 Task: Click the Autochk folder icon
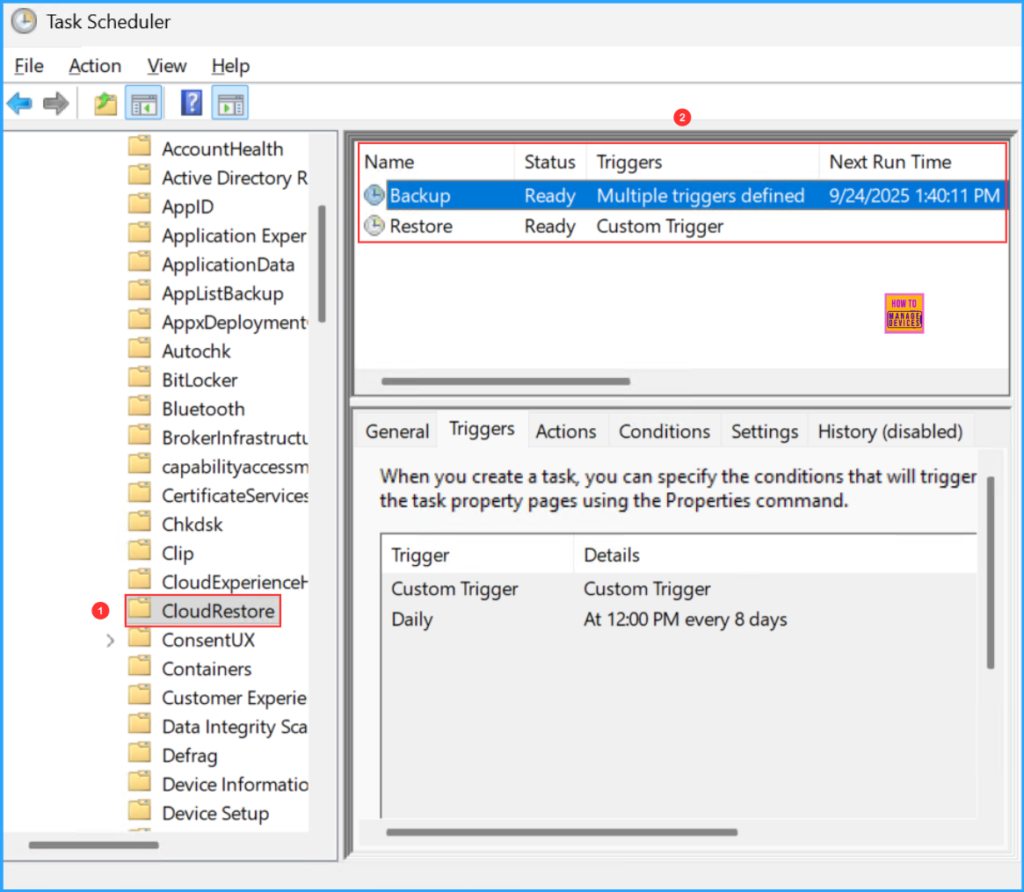pos(140,348)
